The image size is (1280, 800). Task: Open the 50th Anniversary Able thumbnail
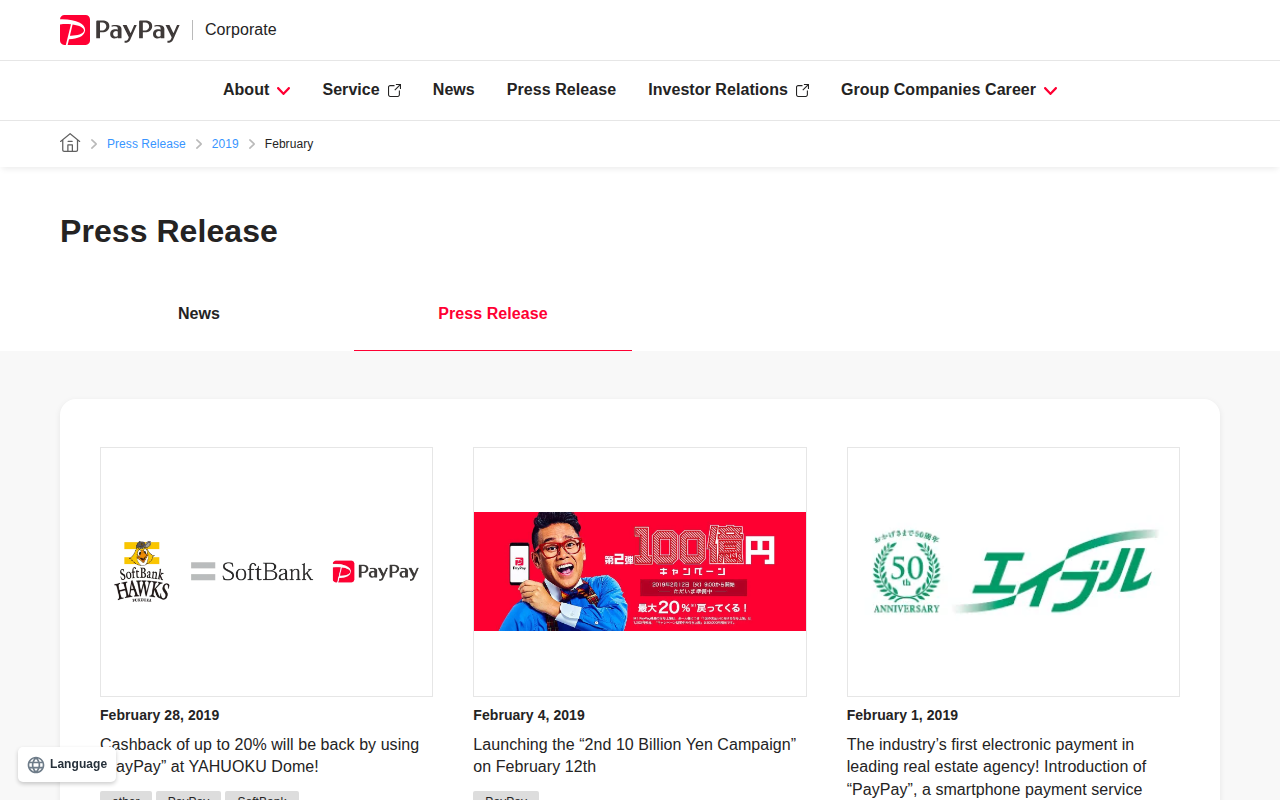tap(1013, 572)
